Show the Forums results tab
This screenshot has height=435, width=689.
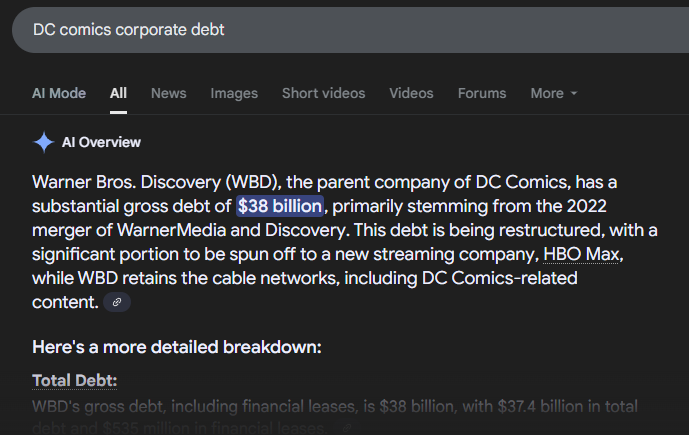coord(482,93)
